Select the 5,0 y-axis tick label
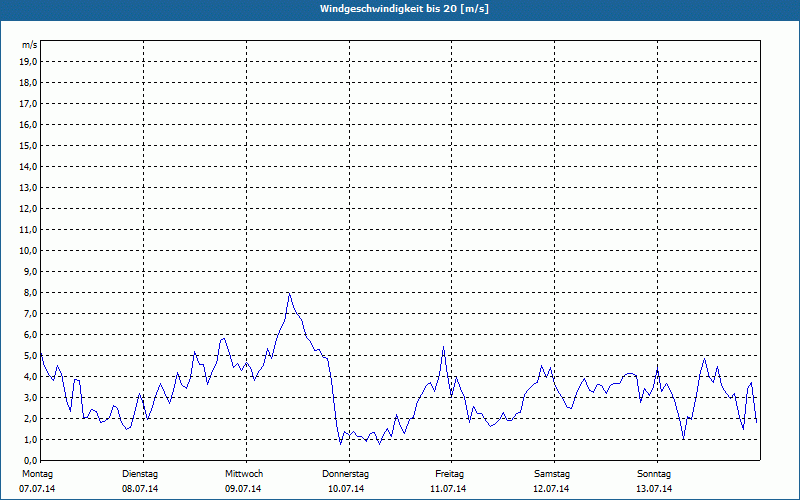The image size is (800, 500). [x=29, y=355]
